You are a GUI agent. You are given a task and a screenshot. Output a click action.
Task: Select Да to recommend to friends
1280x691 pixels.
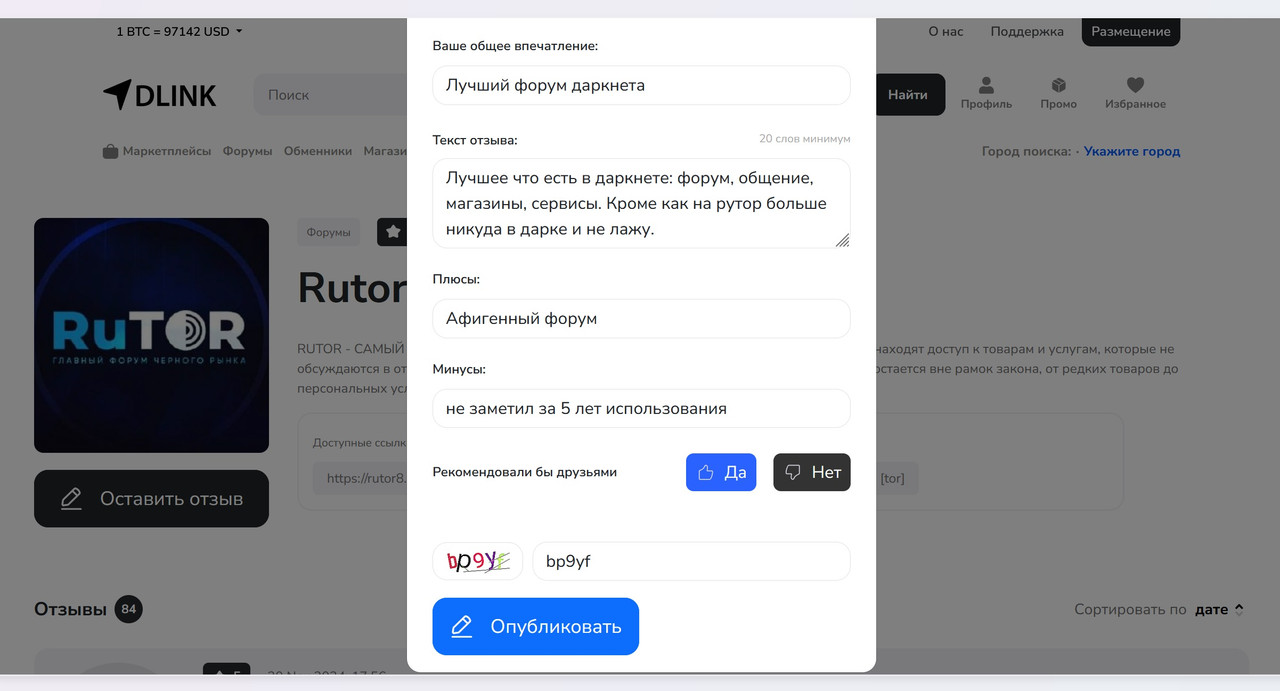point(721,472)
